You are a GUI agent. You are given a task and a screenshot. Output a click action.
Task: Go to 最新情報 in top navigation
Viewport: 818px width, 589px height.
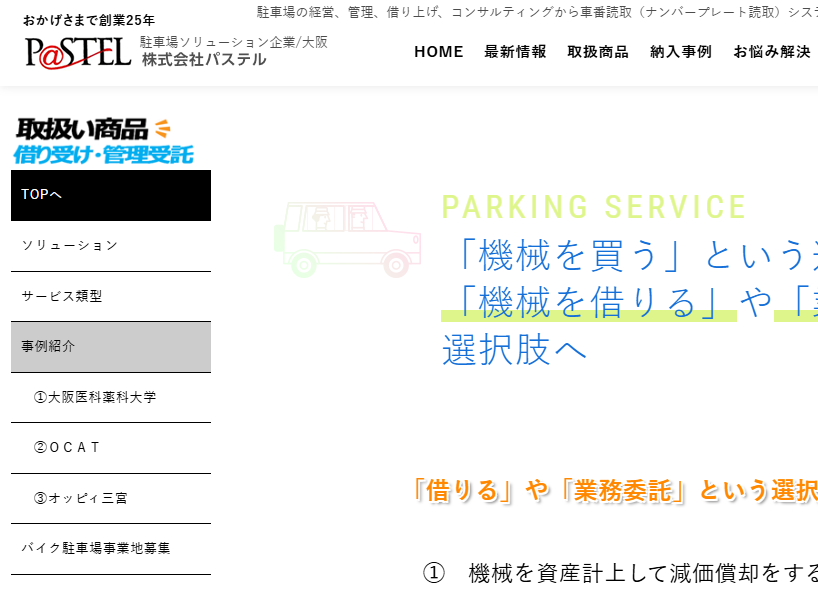(515, 52)
